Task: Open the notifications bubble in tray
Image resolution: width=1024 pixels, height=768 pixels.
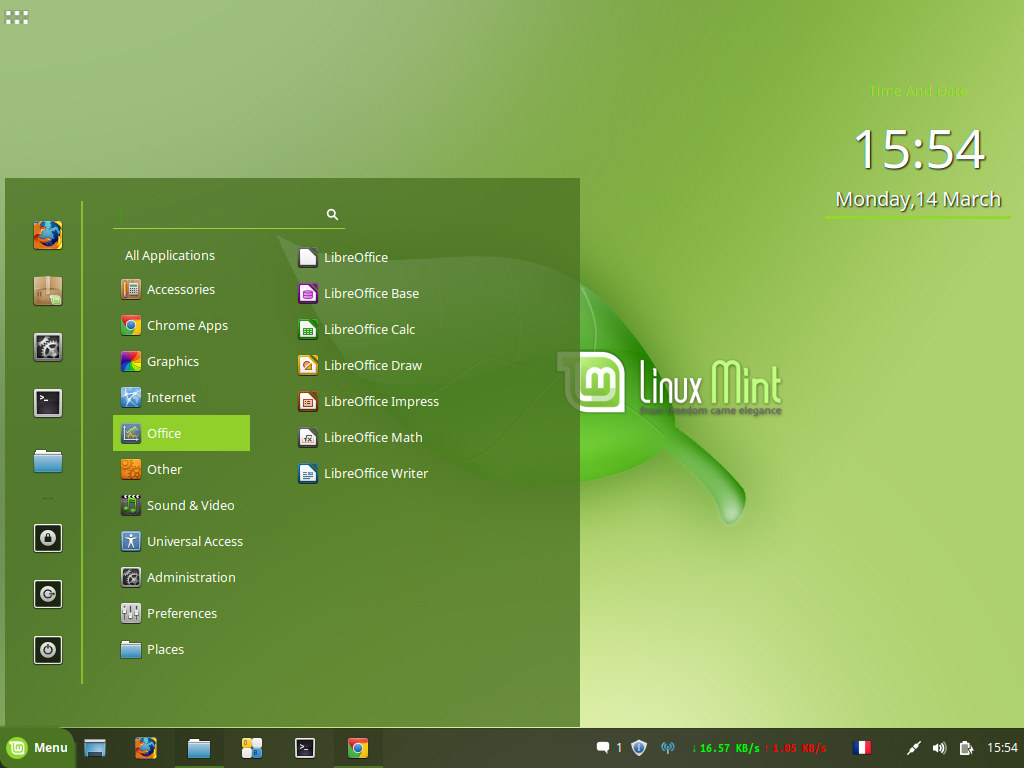Action: [x=603, y=747]
